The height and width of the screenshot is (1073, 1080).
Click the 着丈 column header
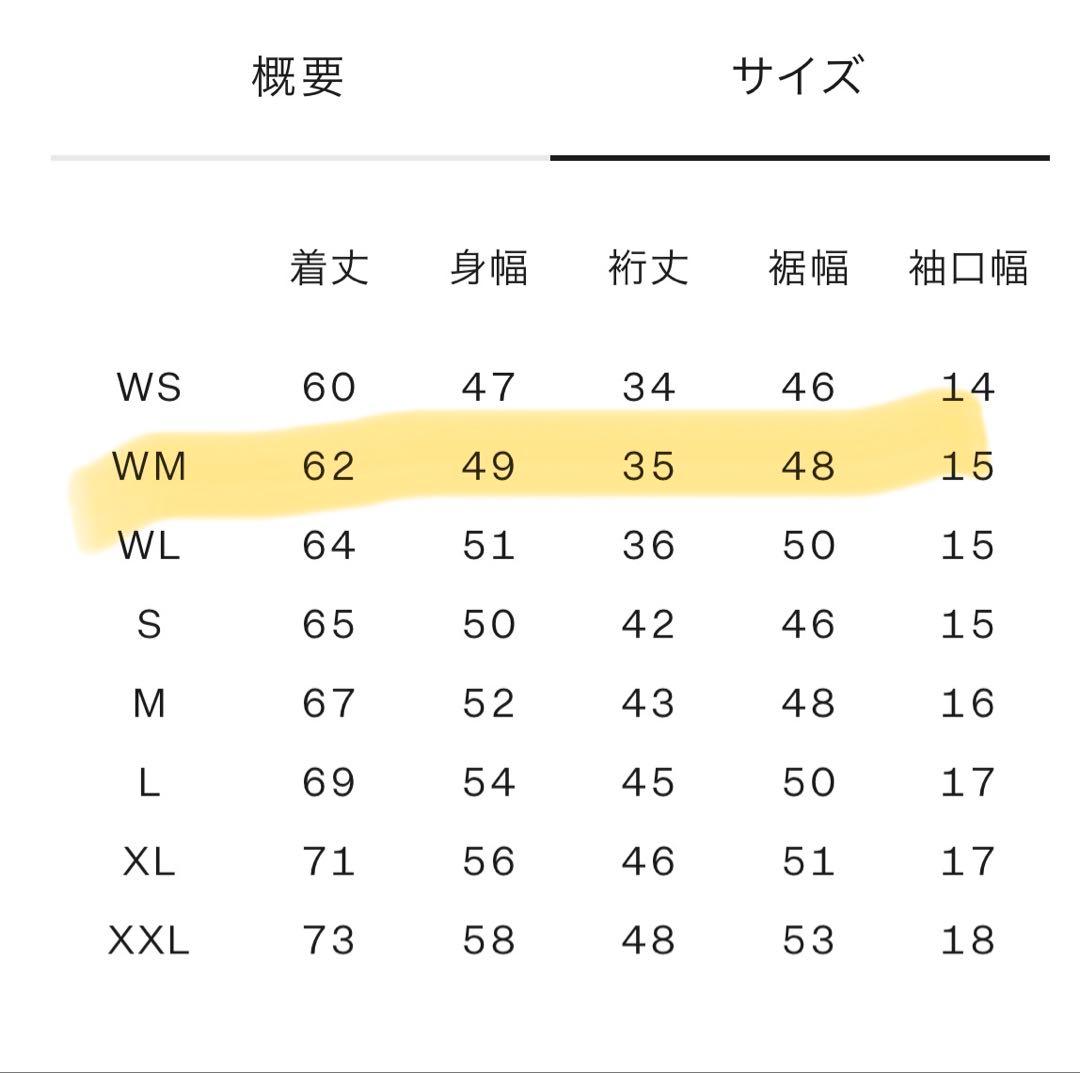[329, 268]
